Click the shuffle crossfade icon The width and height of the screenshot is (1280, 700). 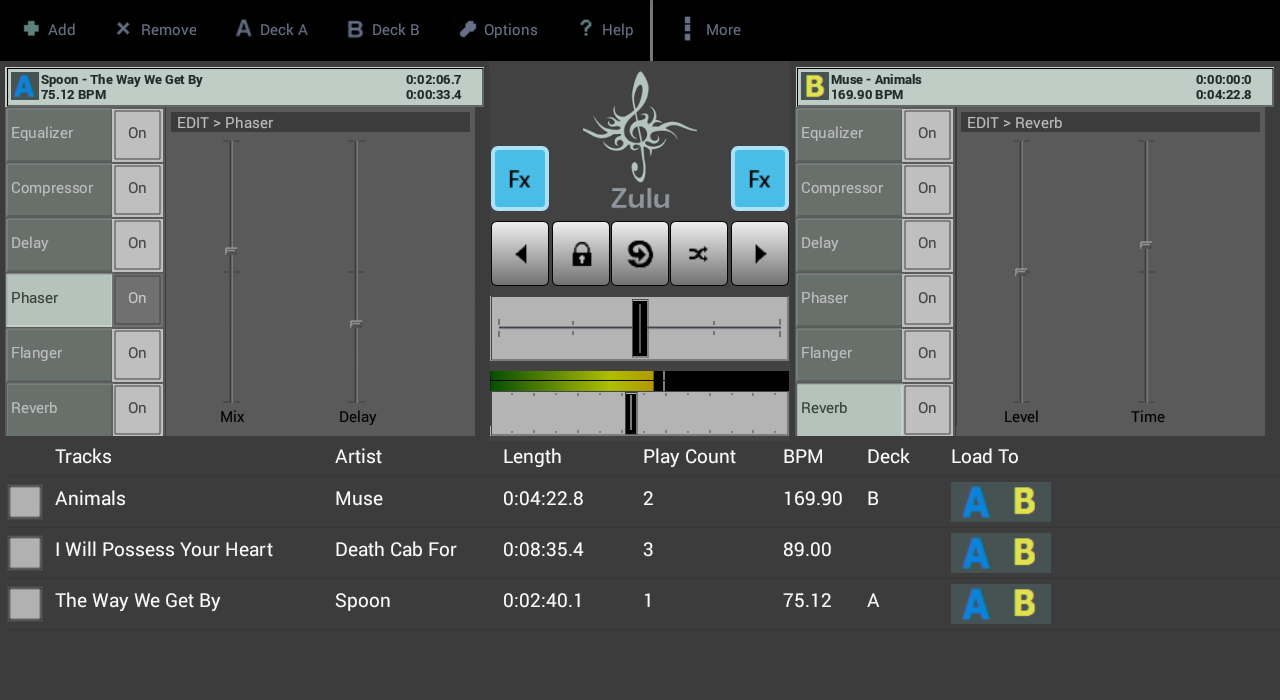coord(699,253)
